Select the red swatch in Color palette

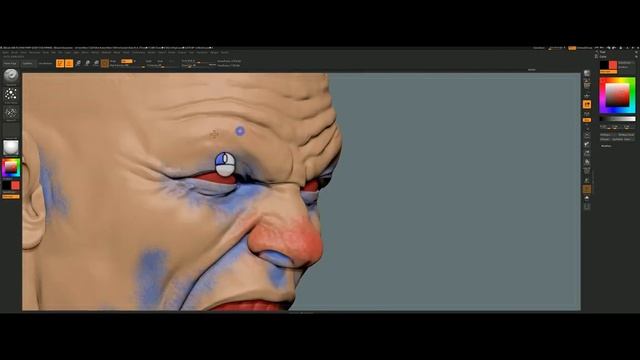point(613,64)
